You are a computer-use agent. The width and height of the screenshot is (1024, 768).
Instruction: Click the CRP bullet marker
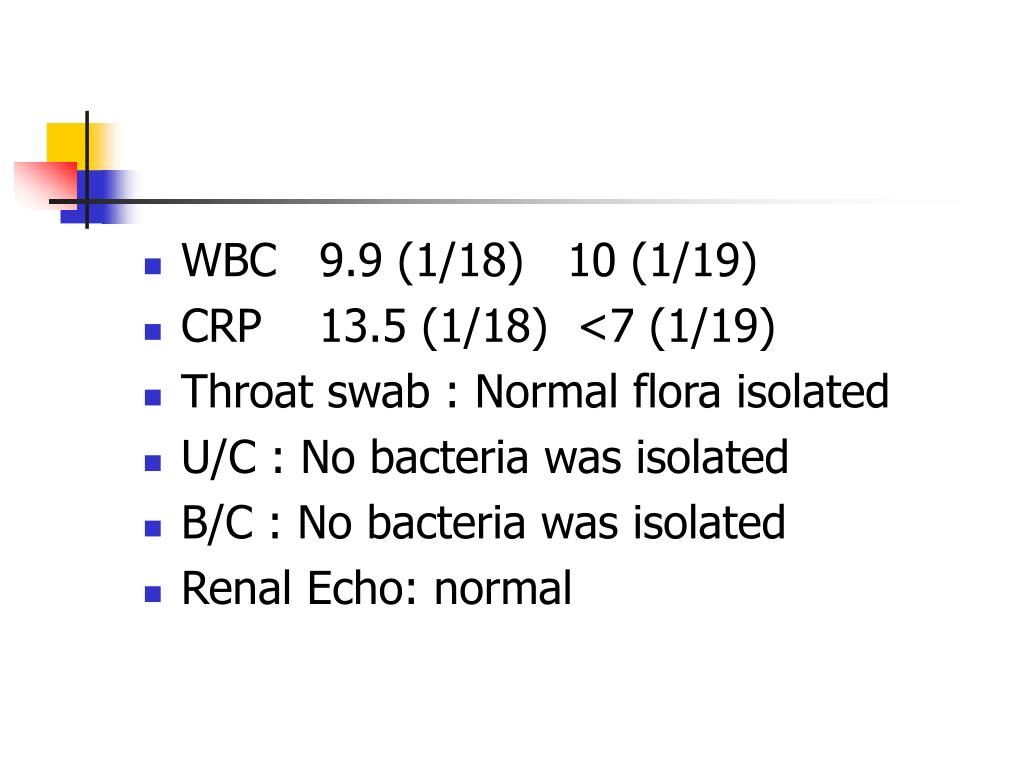(153, 332)
